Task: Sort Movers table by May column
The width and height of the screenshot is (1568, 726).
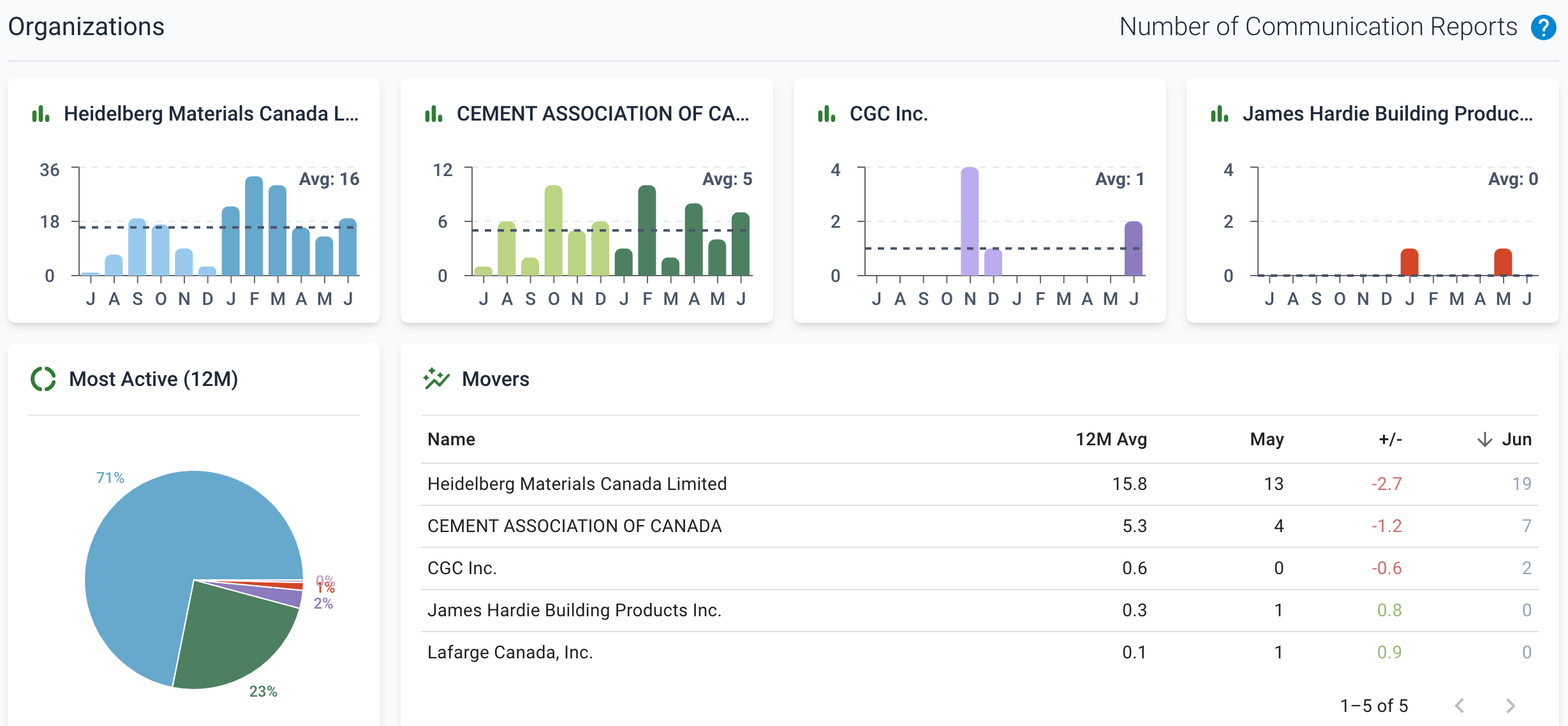Action: pos(1267,440)
